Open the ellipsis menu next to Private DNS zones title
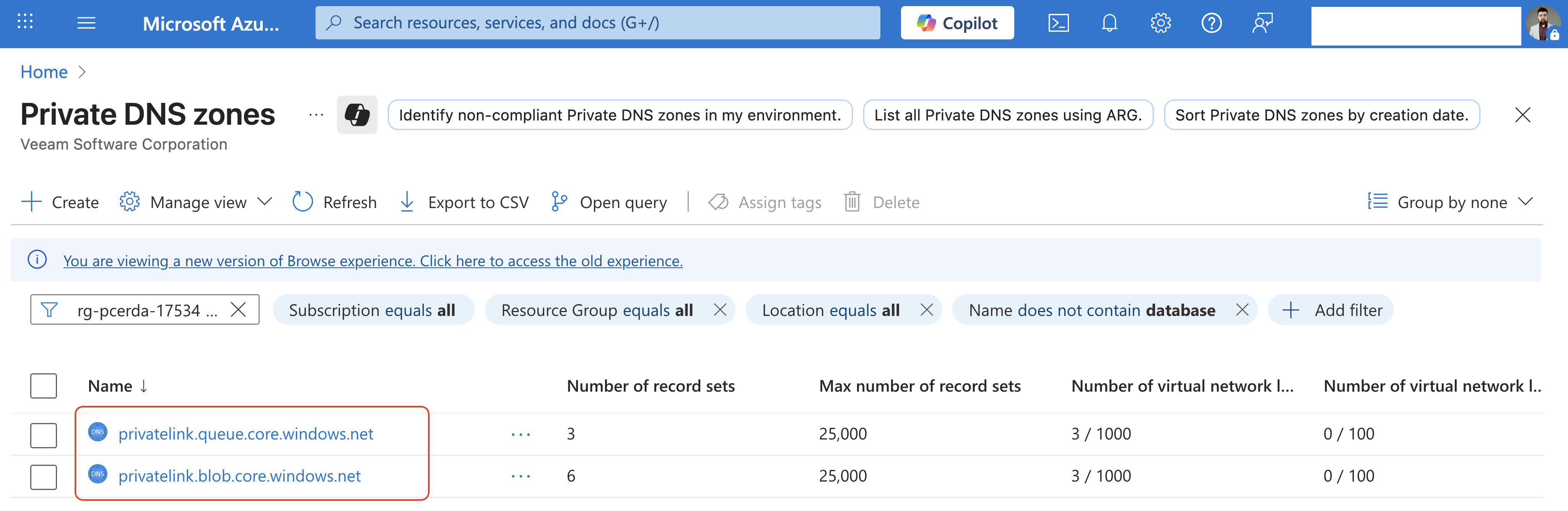The width and height of the screenshot is (1568, 511). tap(316, 114)
